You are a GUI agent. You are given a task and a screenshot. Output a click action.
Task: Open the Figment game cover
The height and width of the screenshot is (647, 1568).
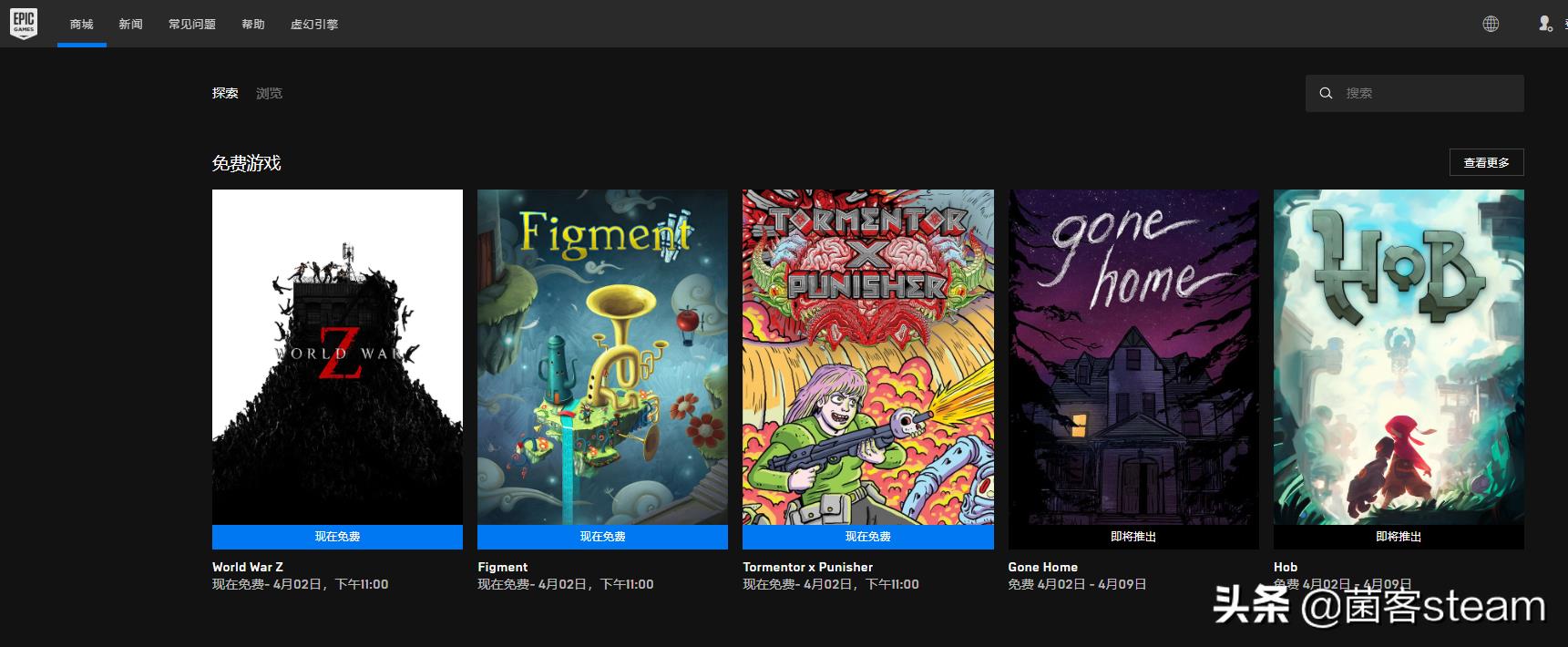(x=602, y=356)
